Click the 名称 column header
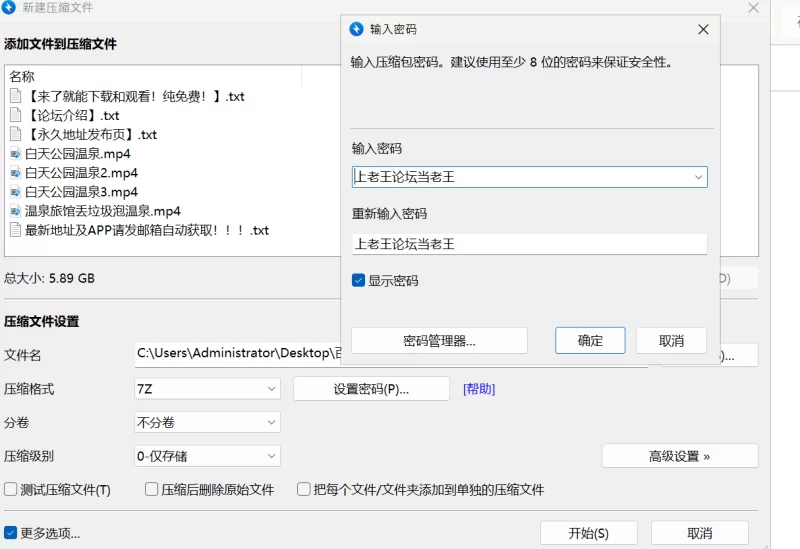 [x=22, y=76]
